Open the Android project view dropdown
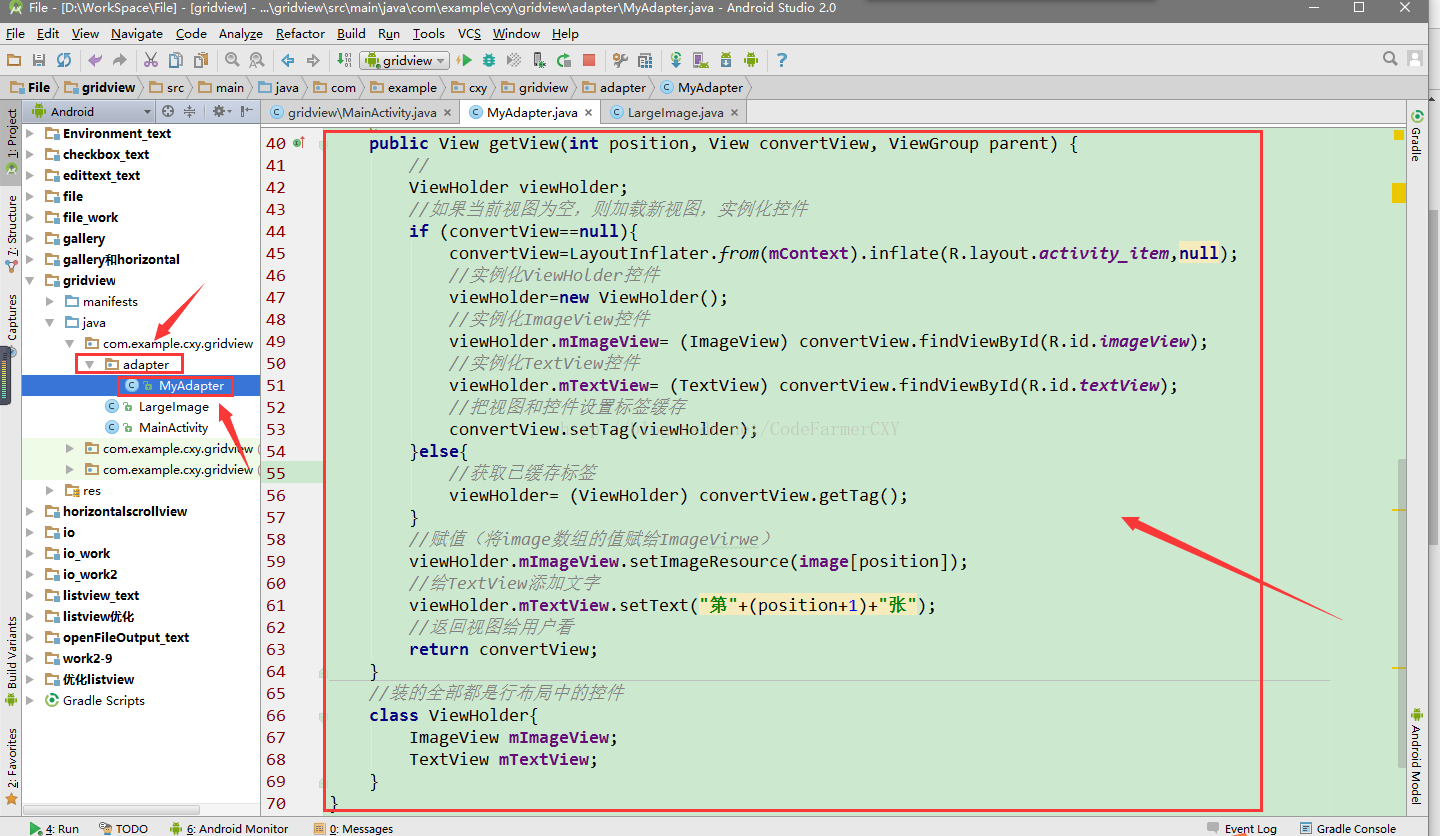 91,111
